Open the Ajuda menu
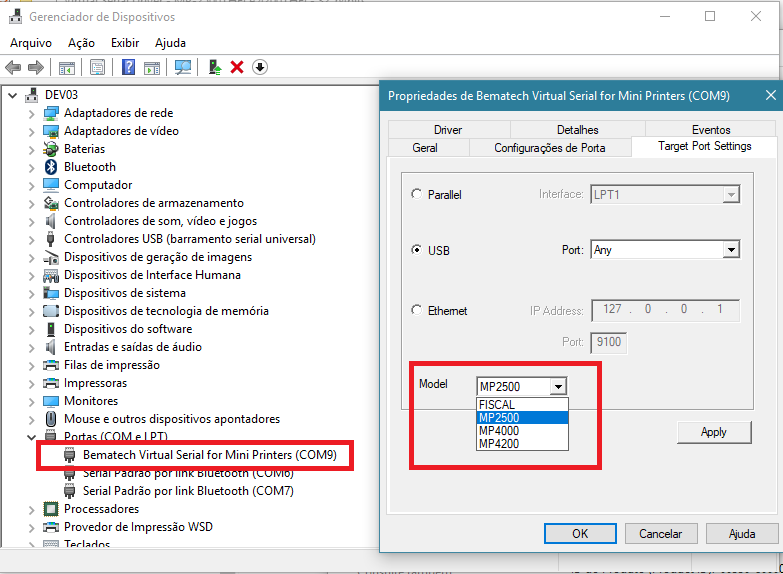 (170, 43)
